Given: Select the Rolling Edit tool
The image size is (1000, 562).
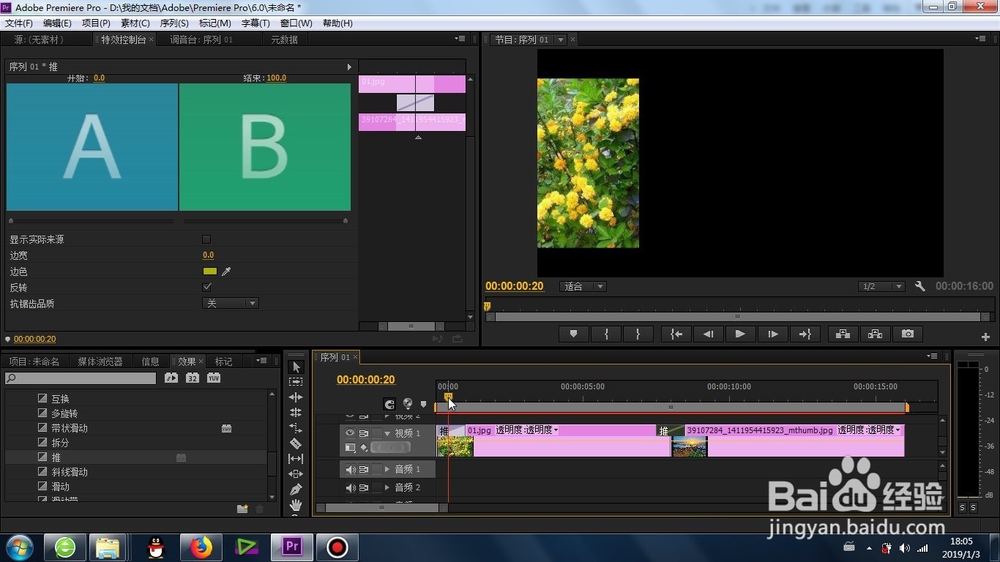Looking at the screenshot, I should 296,412.
